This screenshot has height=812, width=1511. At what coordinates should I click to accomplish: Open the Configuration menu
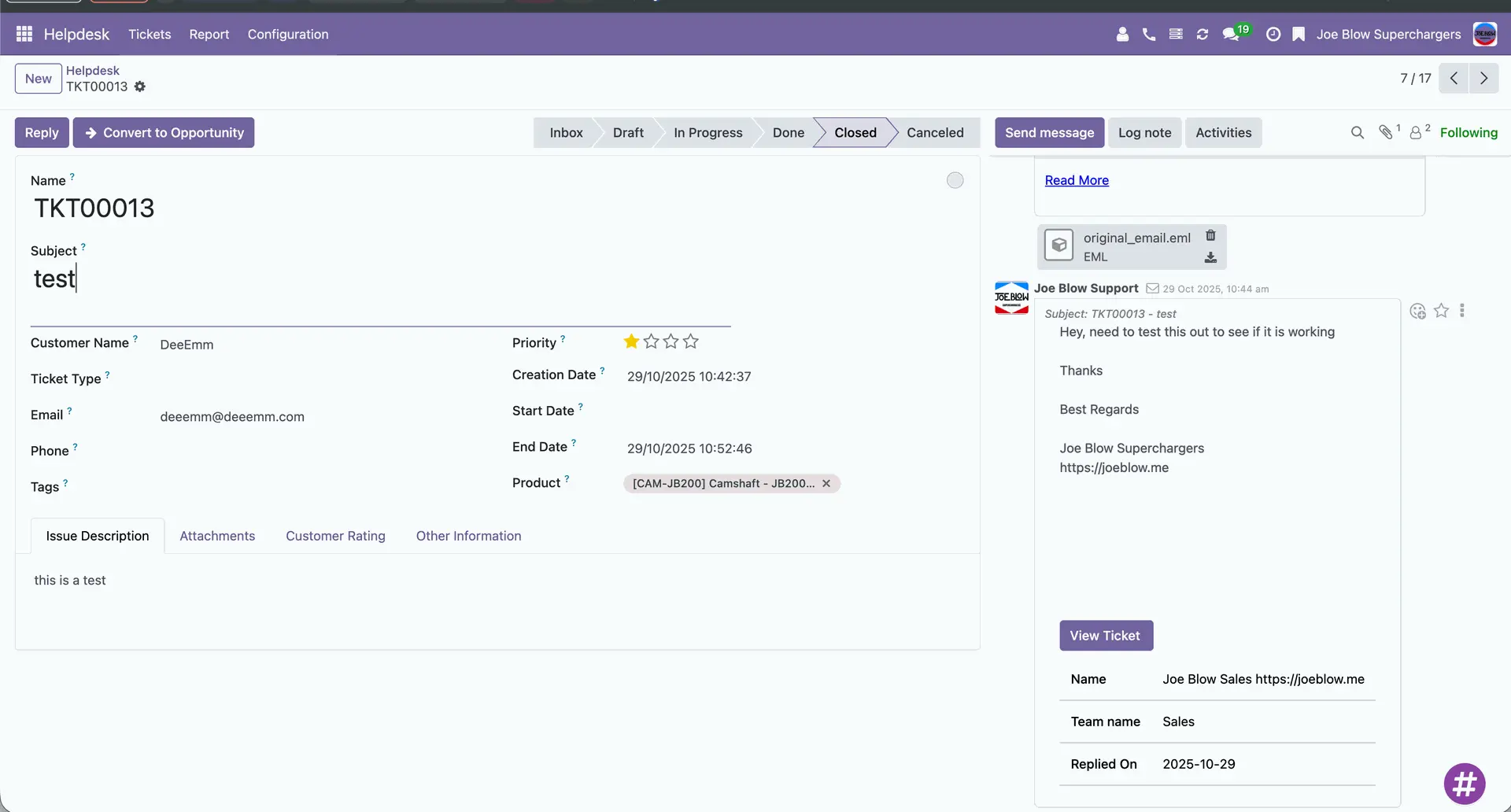point(288,34)
